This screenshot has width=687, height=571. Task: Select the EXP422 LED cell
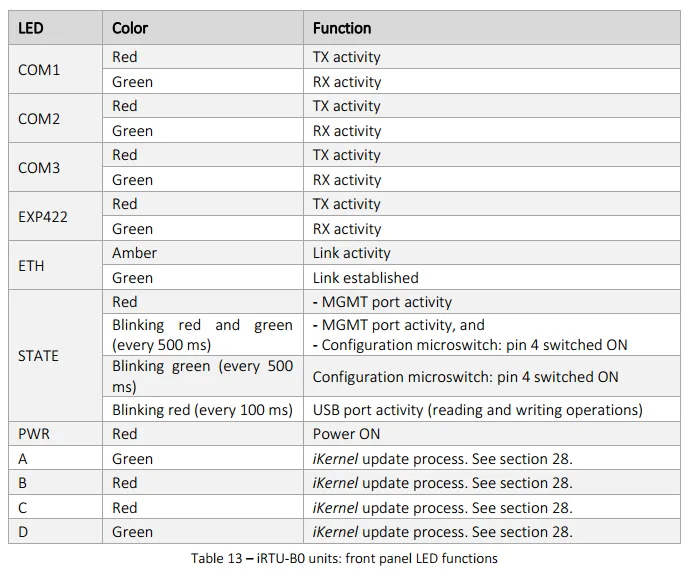(55, 216)
